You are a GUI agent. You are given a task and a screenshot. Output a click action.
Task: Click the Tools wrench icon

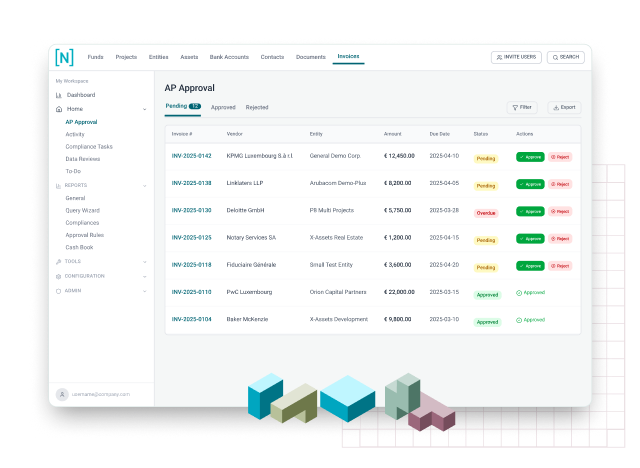point(58,262)
